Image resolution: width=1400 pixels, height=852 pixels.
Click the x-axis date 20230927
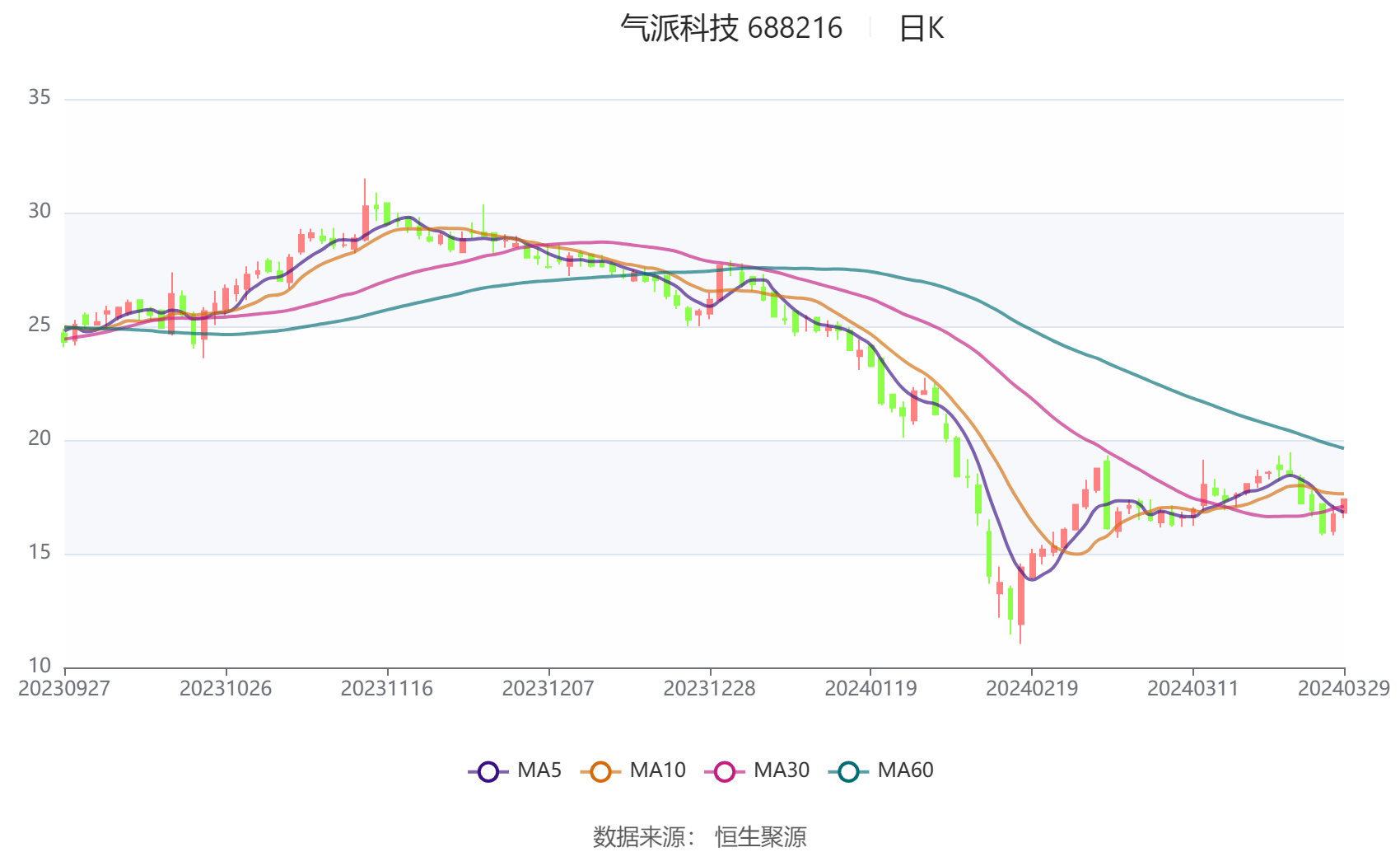click(x=64, y=688)
